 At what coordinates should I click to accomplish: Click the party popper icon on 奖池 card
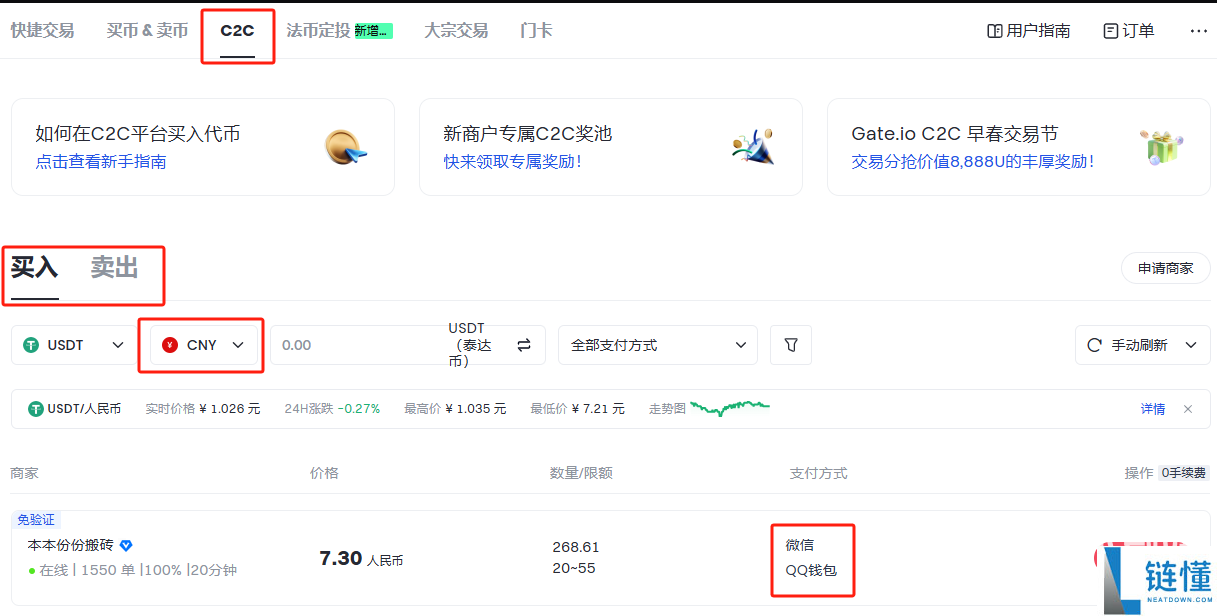(x=753, y=146)
